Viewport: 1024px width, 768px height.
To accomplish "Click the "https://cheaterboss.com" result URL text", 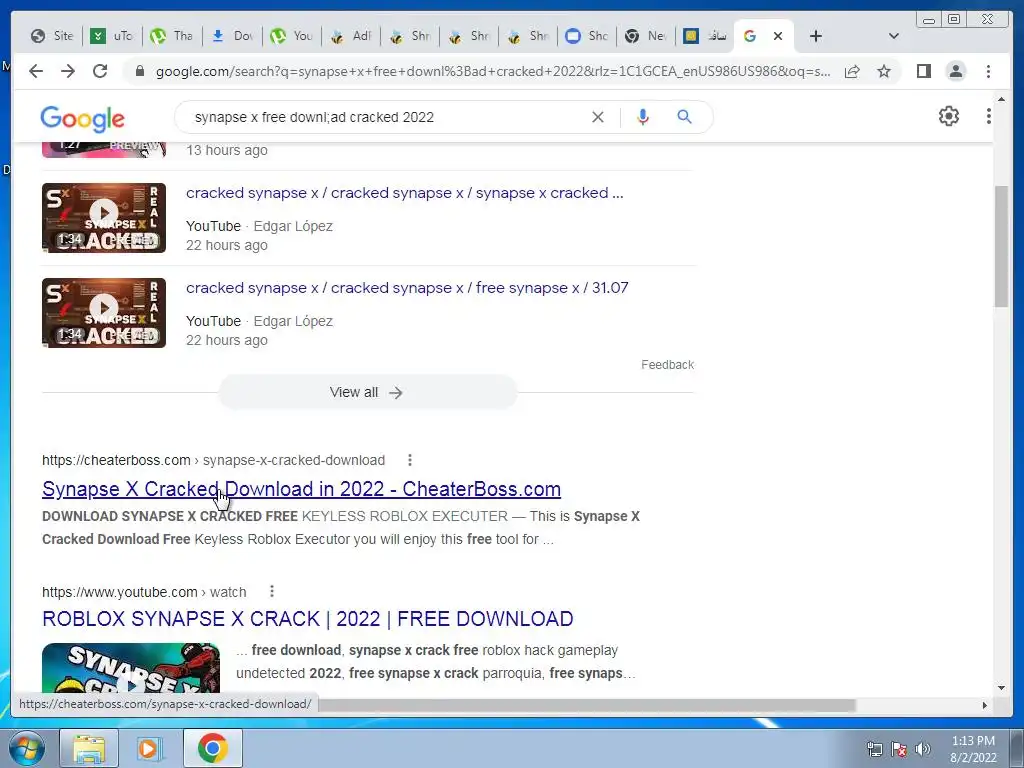I will tap(116, 460).
